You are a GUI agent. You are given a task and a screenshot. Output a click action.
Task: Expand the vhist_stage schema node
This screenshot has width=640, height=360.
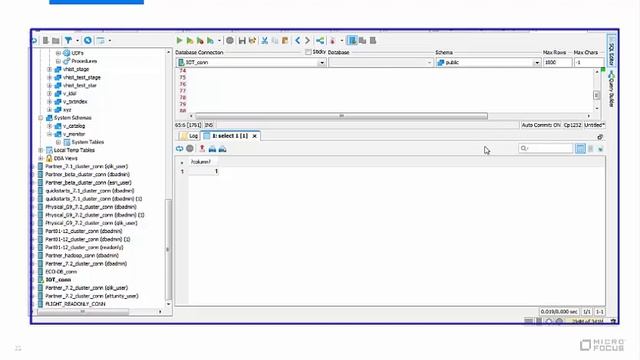pos(49,69)
